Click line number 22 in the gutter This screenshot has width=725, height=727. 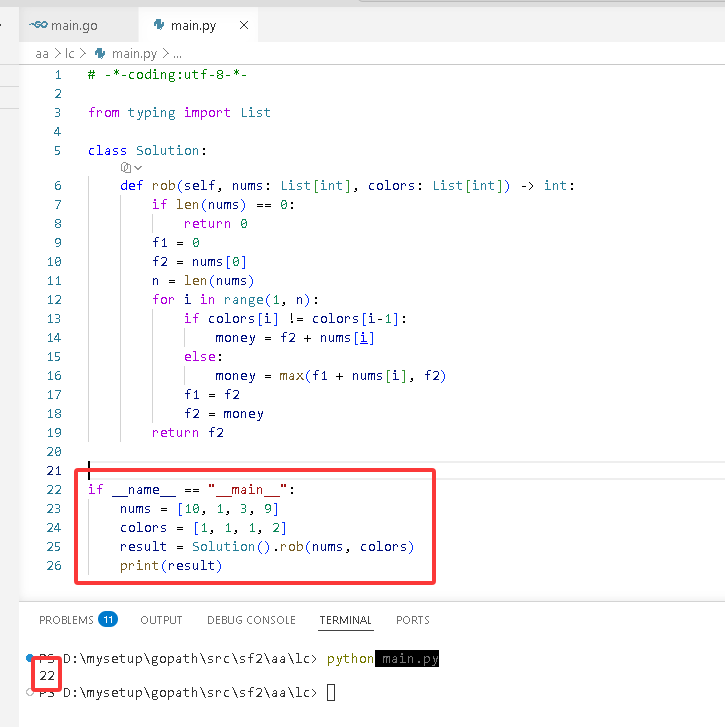point(54,490)
